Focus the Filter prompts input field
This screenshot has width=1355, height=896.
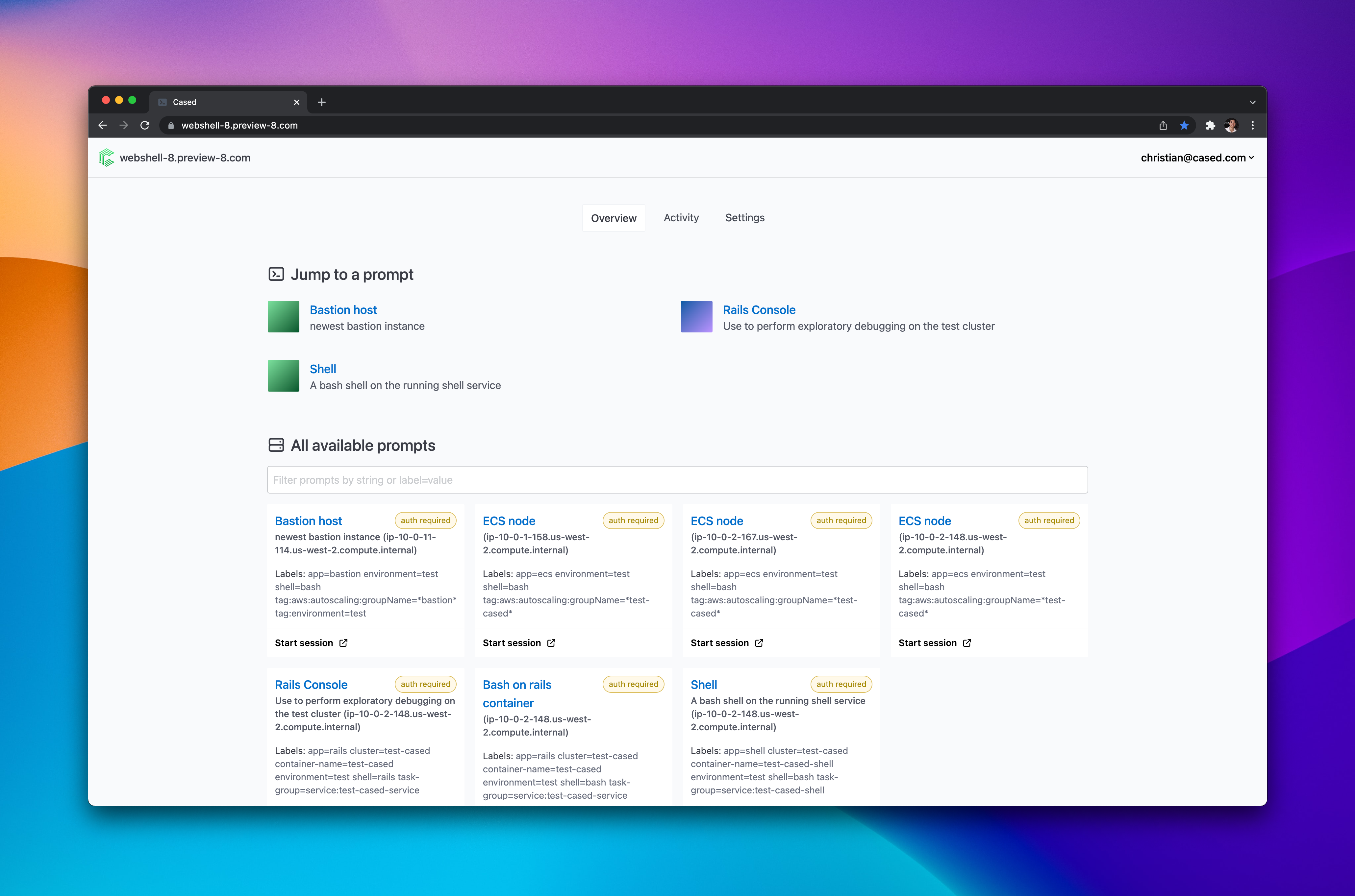pos(677,480)
